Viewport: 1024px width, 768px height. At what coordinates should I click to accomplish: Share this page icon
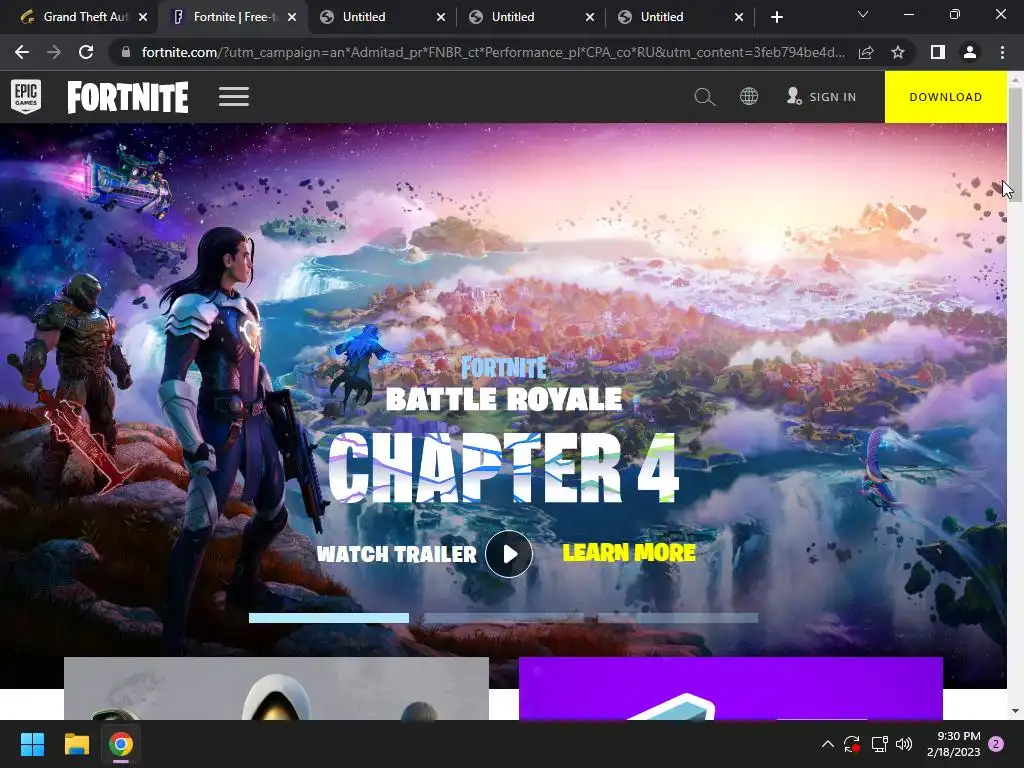click(866, 52)
